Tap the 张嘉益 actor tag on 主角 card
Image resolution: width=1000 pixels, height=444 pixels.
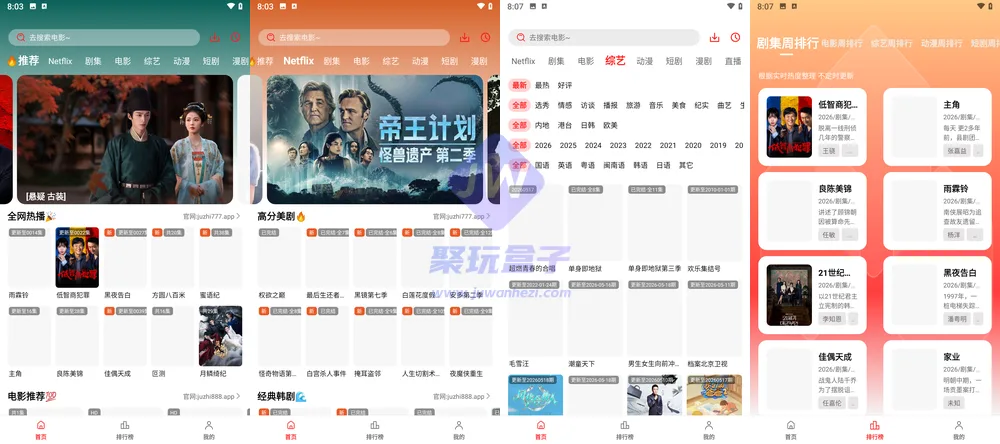click(957, 151)
